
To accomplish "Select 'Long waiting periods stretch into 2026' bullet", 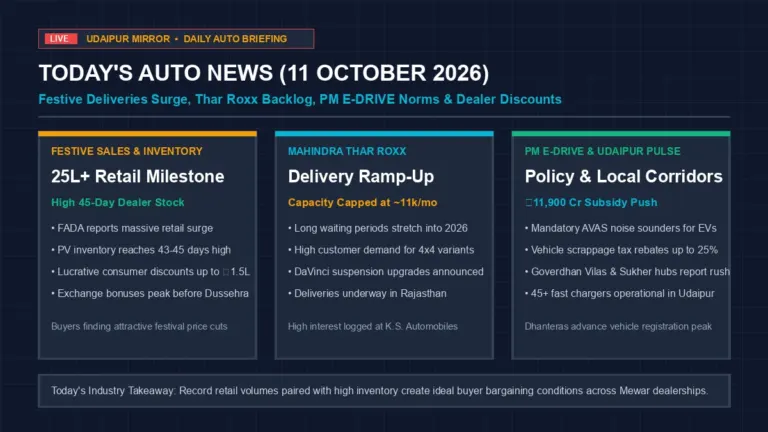I will click(378, 228).
